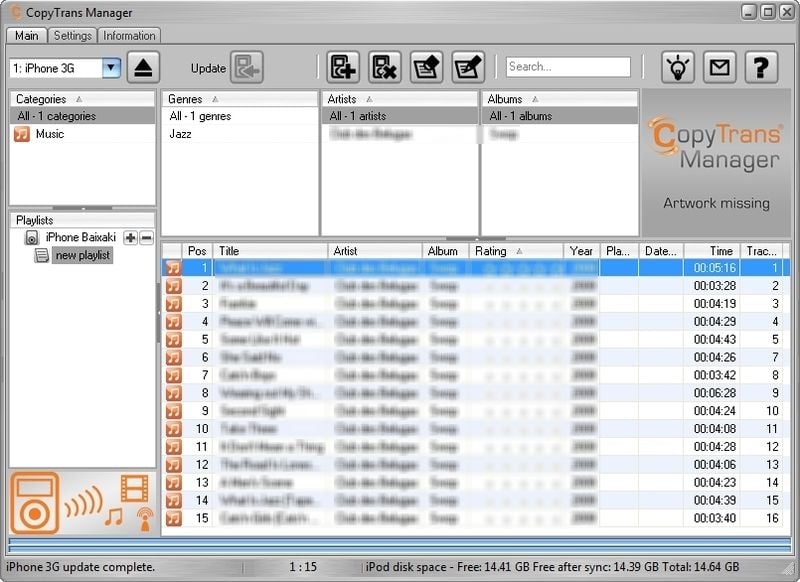Remove playlist with the minus icon
This screenshot has width=800, height=582.
[x=146, y=238]
